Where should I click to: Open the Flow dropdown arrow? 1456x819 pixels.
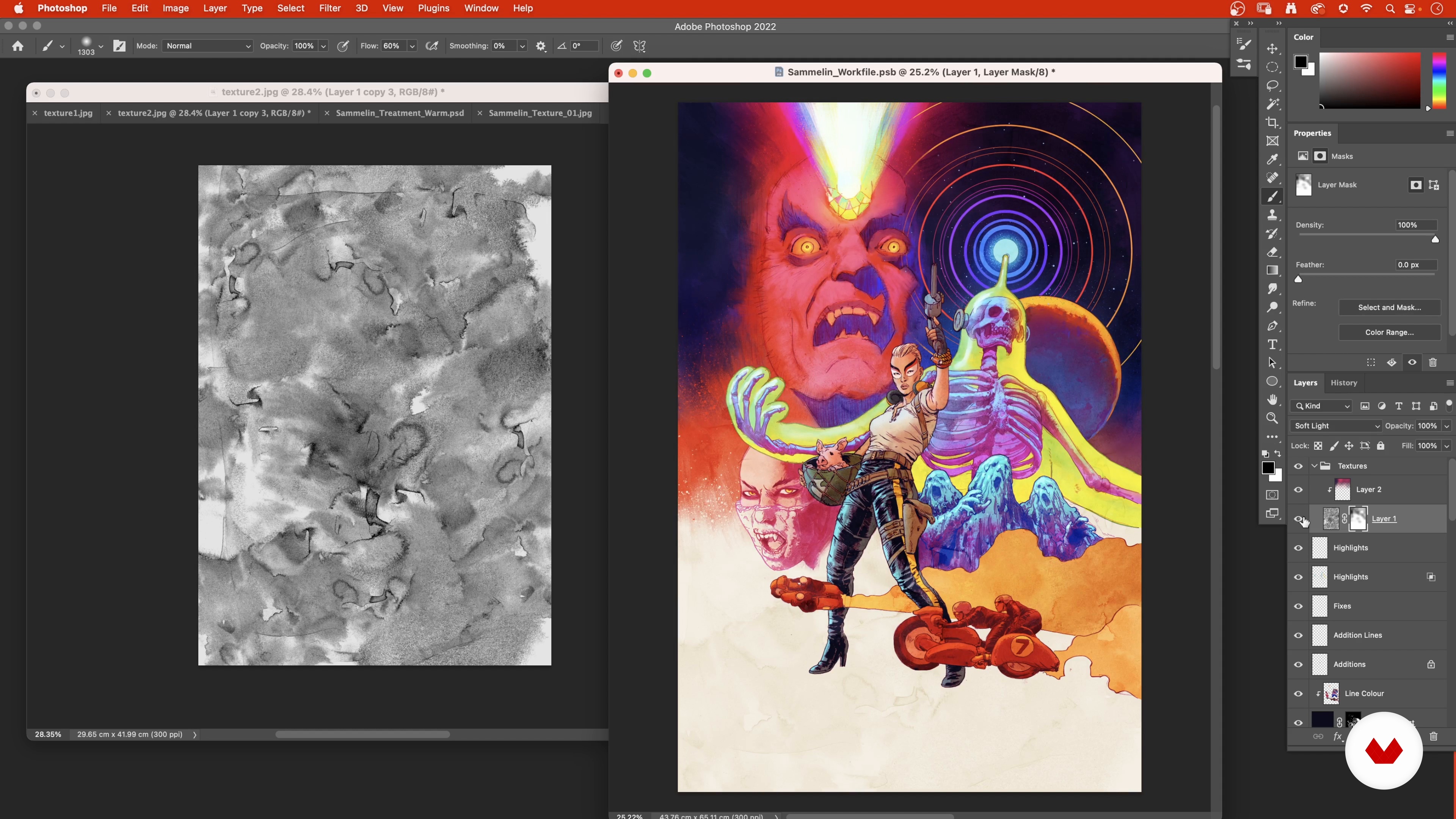(413, 46)
